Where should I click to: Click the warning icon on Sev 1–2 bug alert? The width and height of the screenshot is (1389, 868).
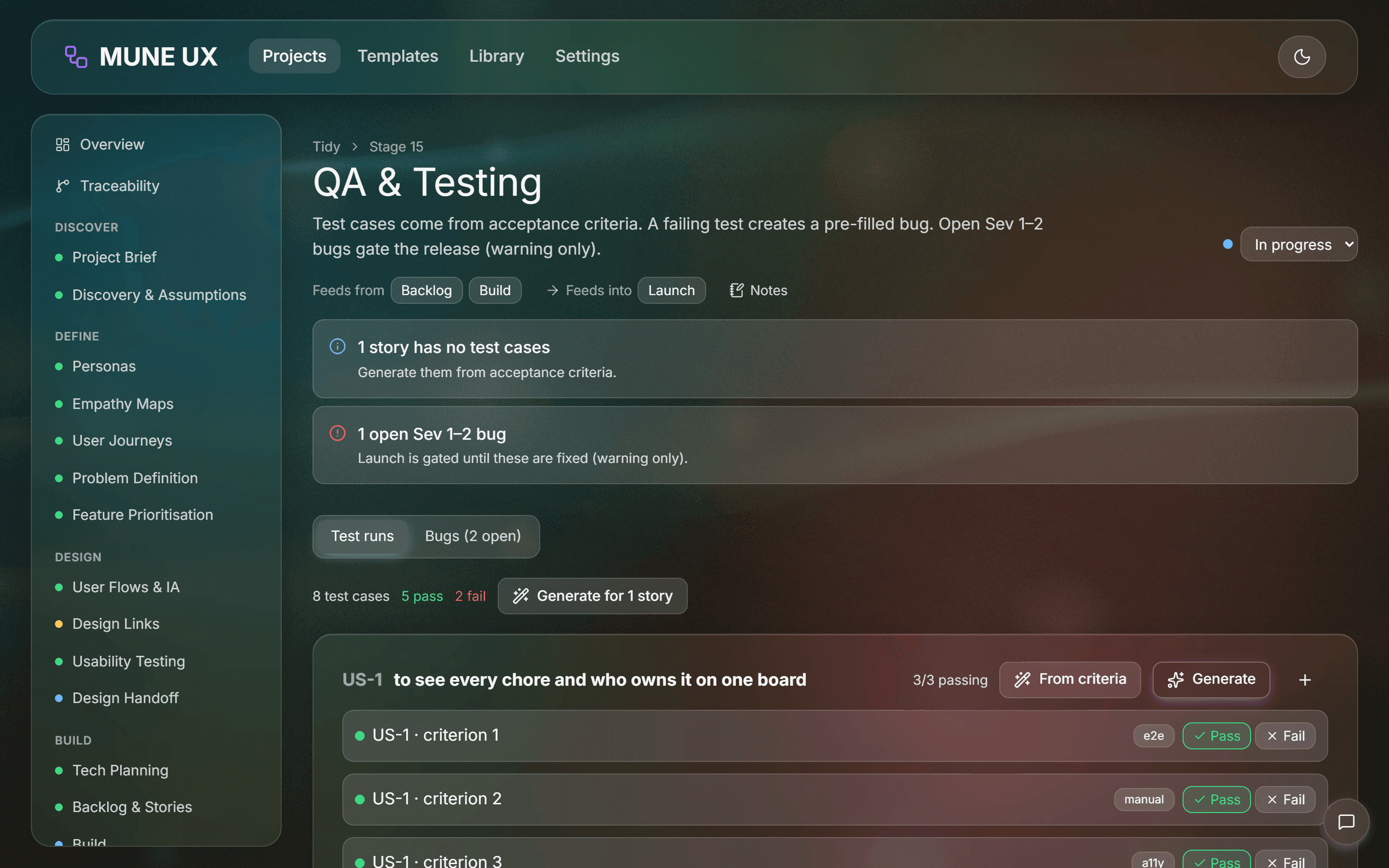[338, 433]
